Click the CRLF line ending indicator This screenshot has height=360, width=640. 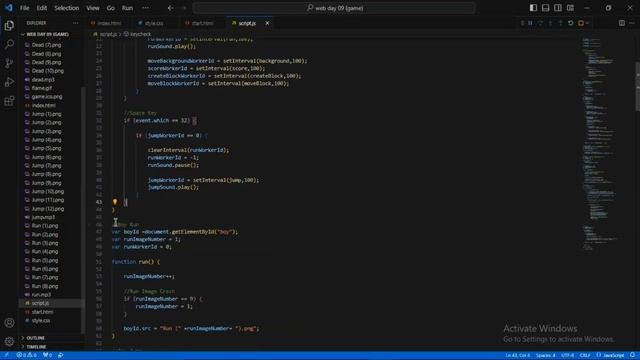585,355
